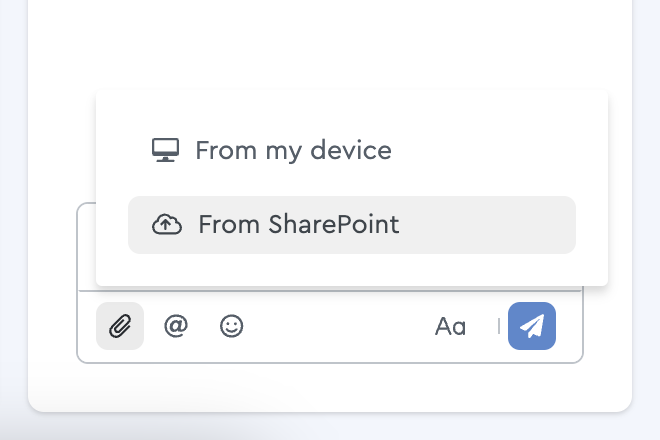Choose From my device upload option
660x440 pixels.
click(x=352, y=150)
